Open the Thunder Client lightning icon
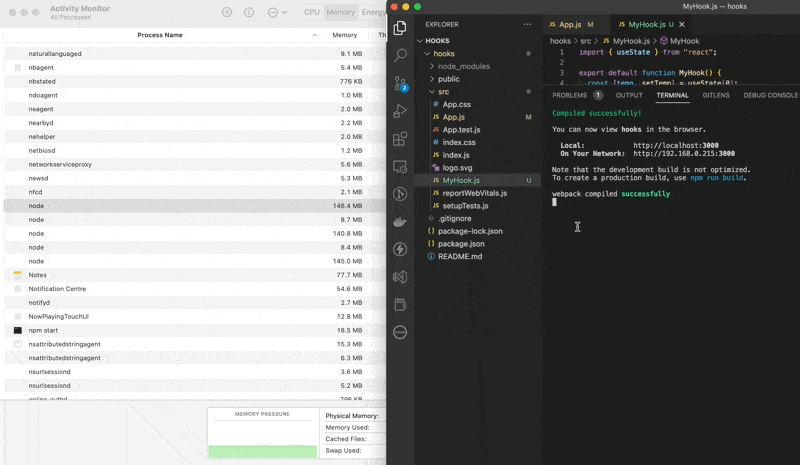 (x=400, y=249)
